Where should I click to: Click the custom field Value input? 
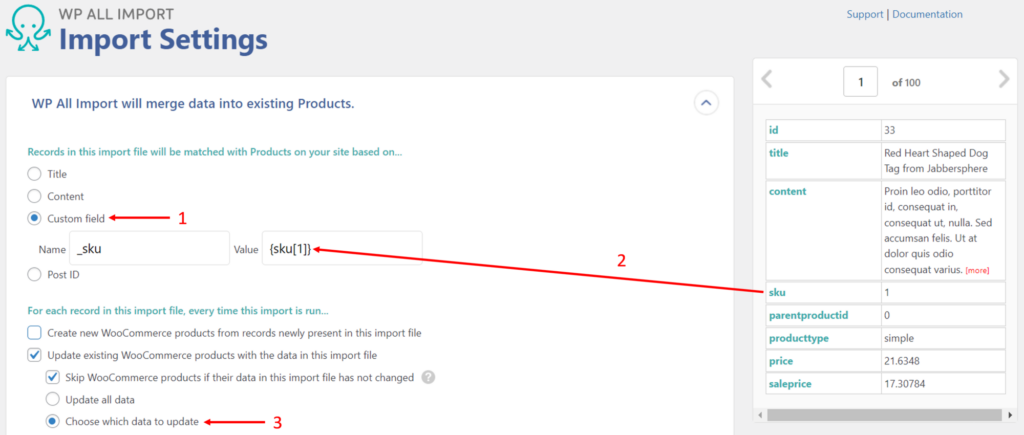pos(342,248)
